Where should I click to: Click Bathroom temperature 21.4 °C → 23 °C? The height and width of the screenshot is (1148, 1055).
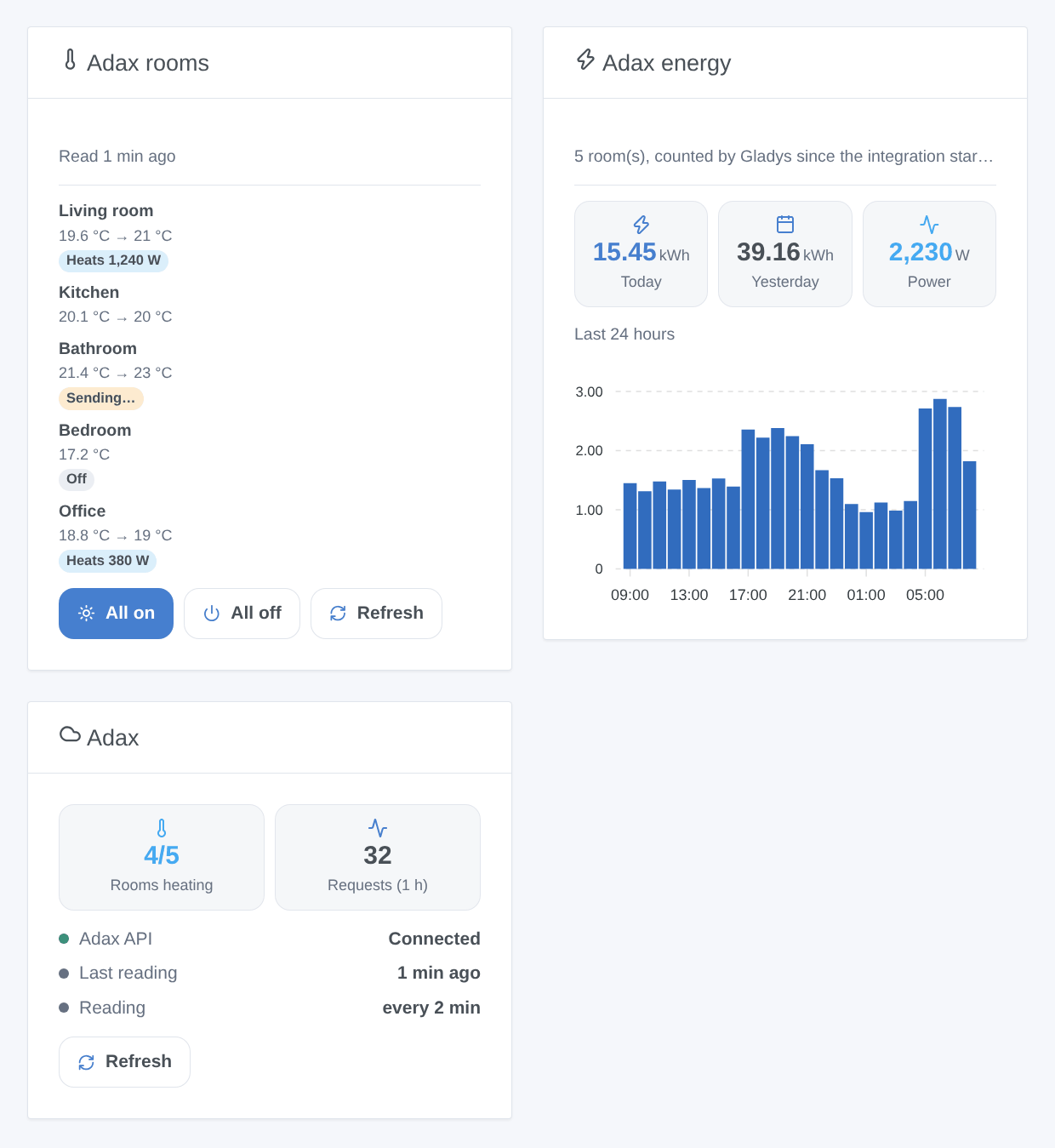pyautogui.click(x=116, y=373)
